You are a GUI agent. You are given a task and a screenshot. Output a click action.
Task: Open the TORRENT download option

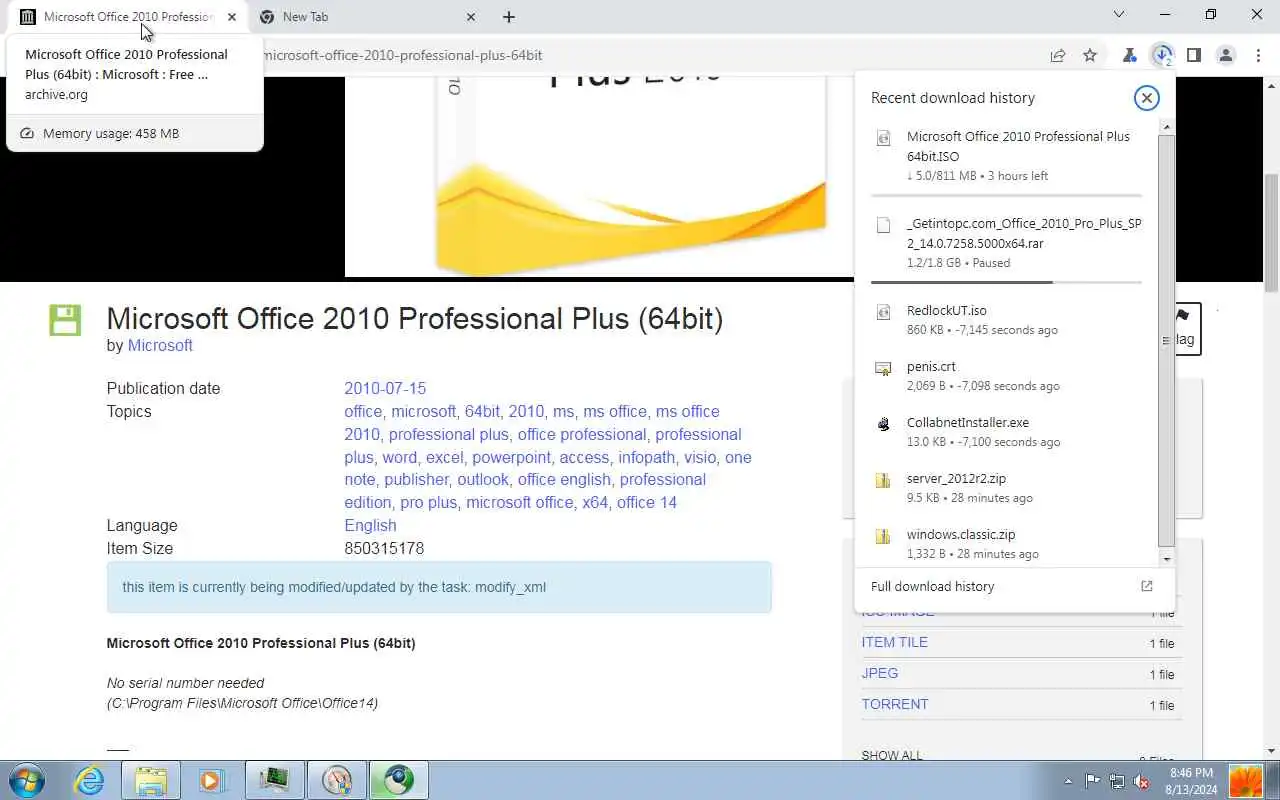[x=895, y=704]
